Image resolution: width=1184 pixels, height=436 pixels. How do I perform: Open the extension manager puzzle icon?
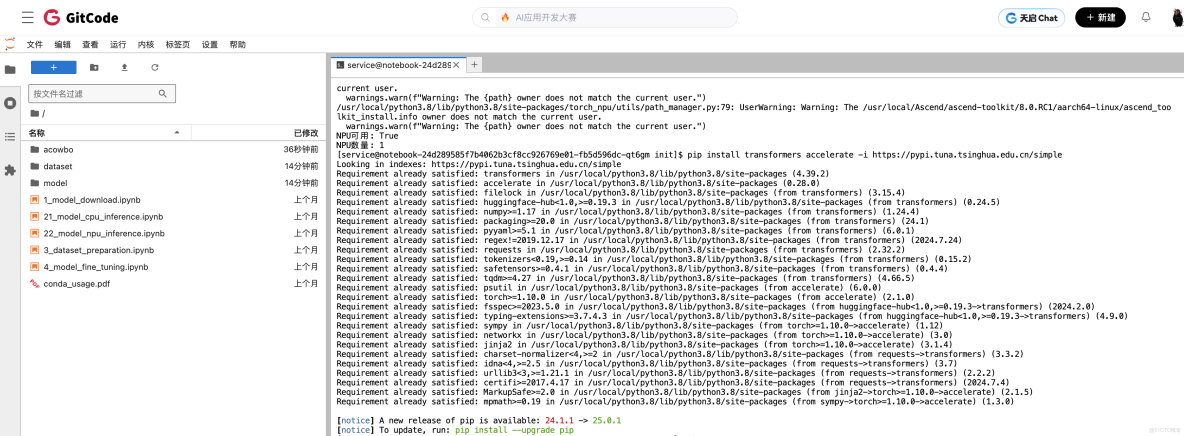pyautogui.click(x=10, y=171)
